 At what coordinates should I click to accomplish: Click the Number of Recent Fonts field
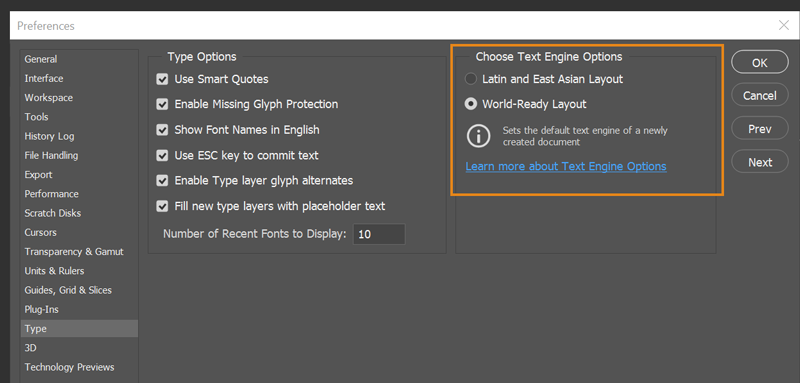click(379, 235)
